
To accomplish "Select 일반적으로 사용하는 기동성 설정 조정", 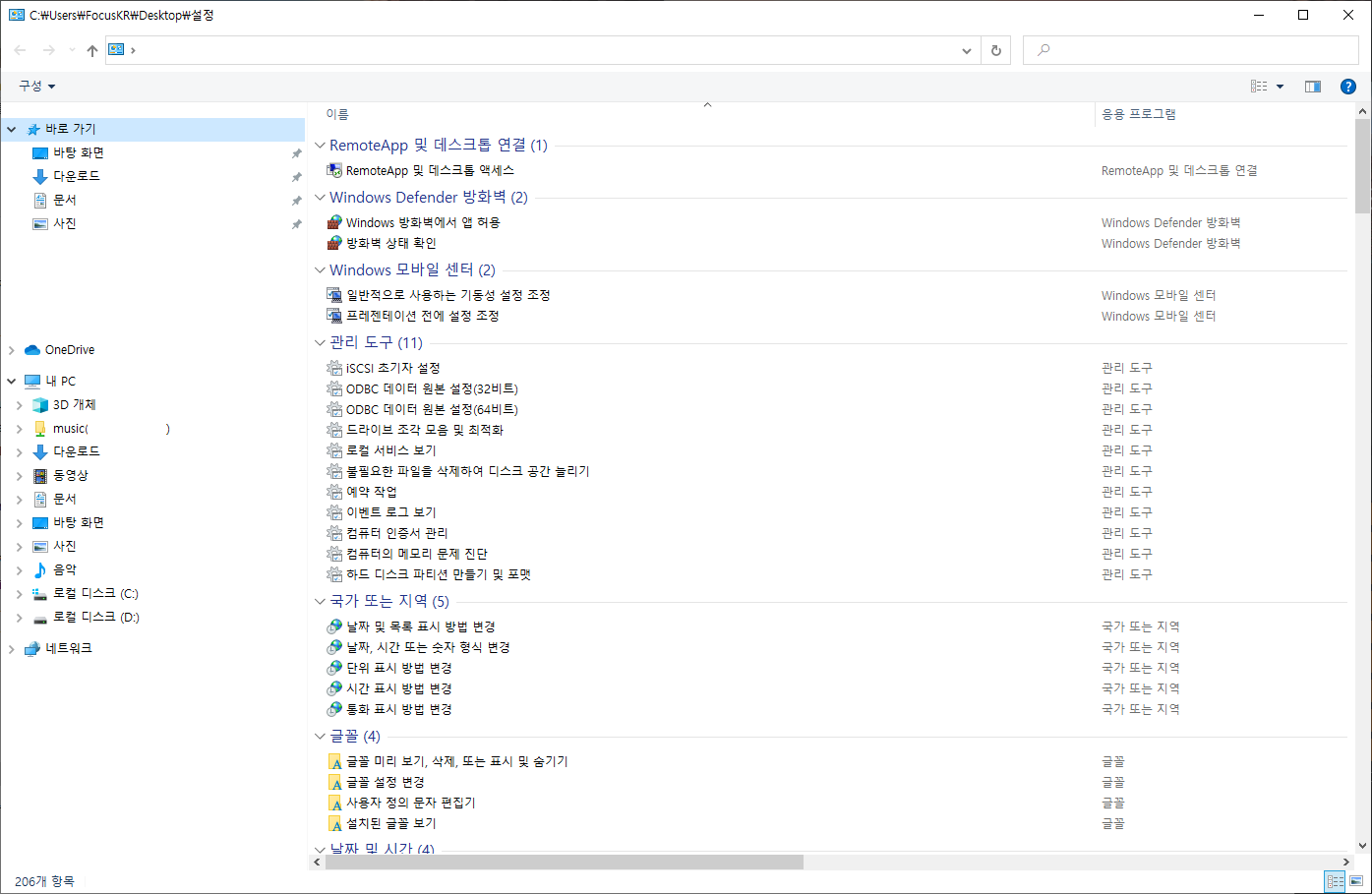I will [448, 295].
